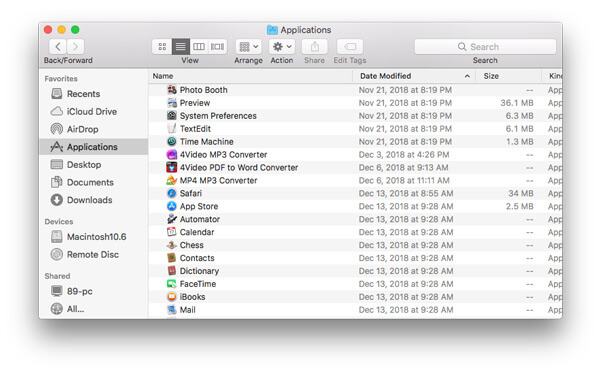The image size is (600, 373).
Task: Click the Edit Tags toolbar icon
Action: (x=350, y=47)
